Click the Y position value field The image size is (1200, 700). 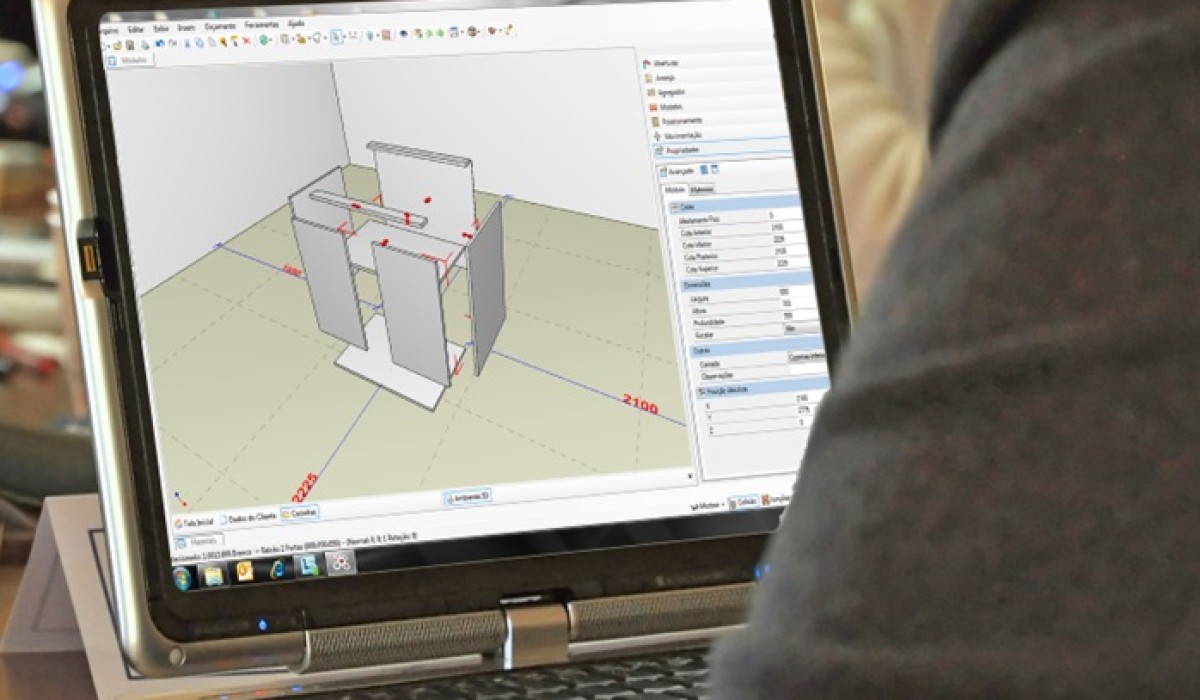point(808,410)
